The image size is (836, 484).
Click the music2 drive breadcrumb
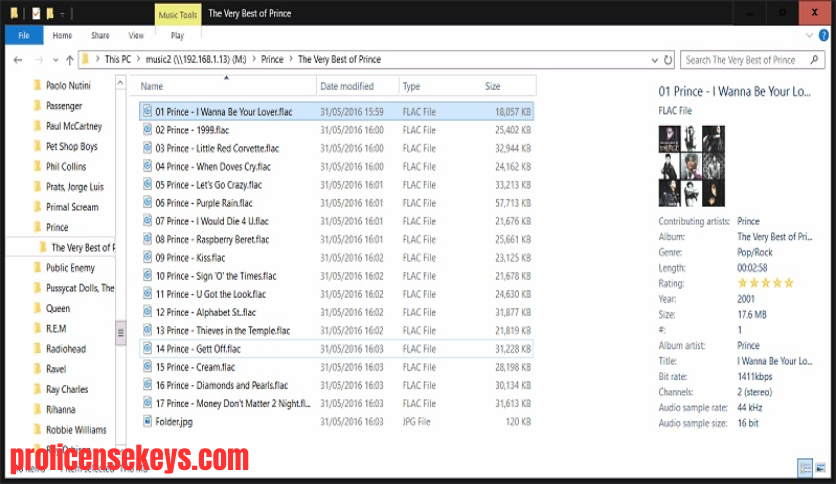point(196,60)
